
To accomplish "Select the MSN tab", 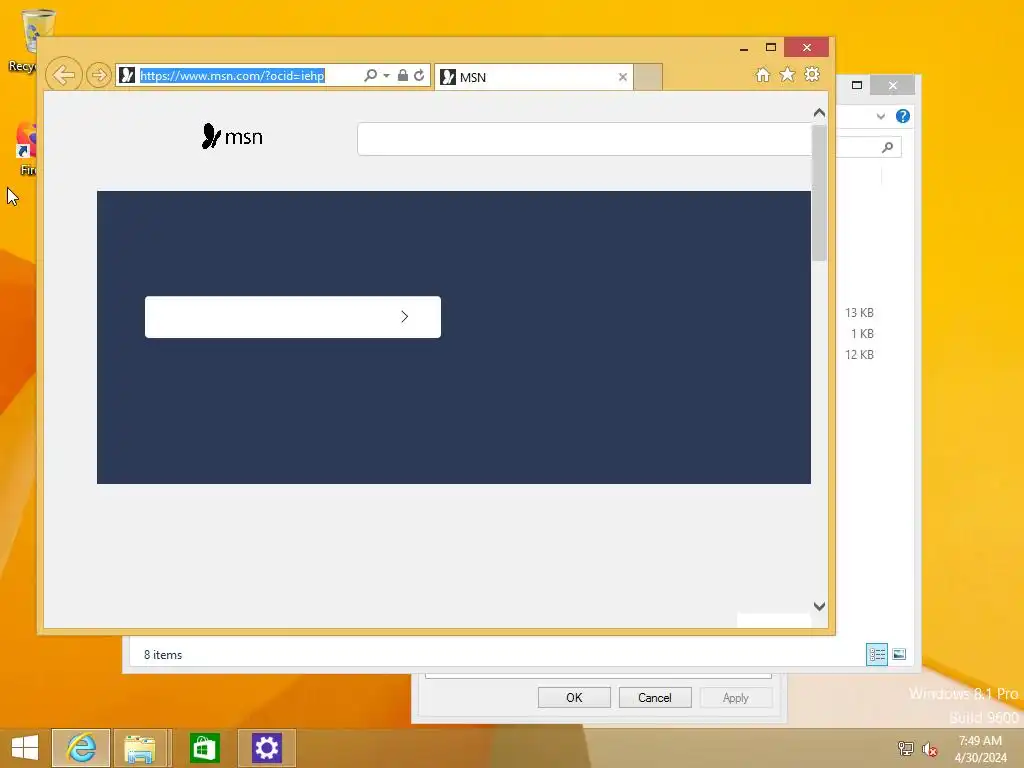I will [533, 77].
